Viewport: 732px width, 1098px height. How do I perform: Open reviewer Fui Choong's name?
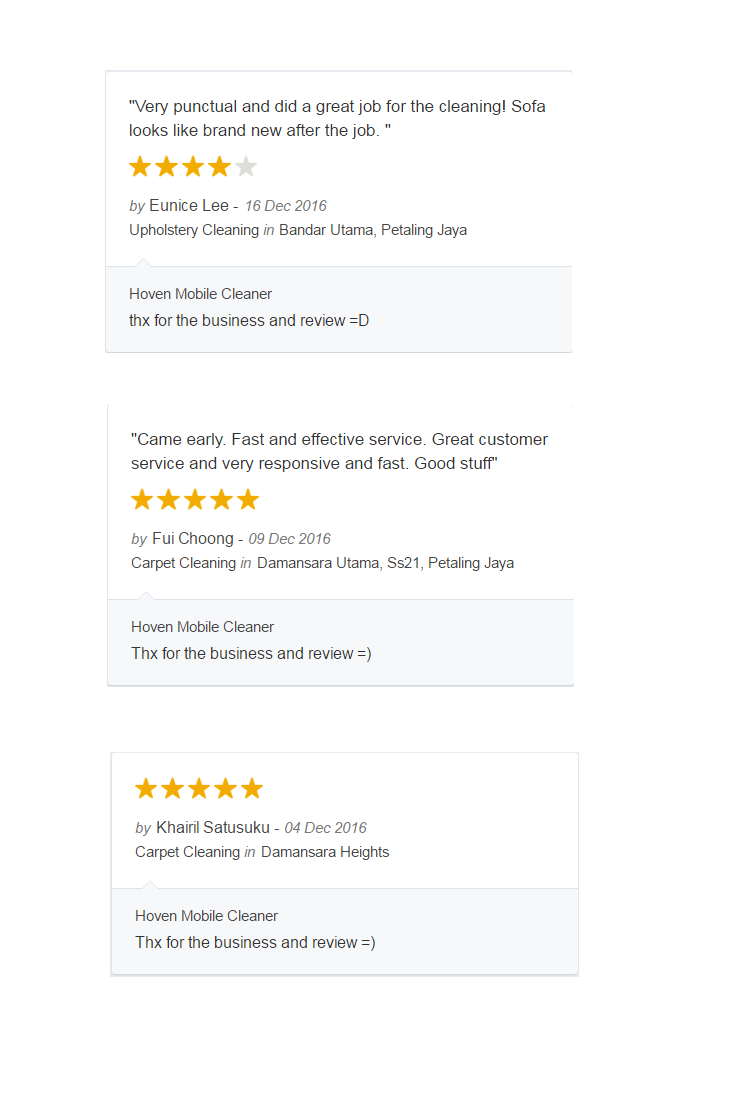(192, 539)
